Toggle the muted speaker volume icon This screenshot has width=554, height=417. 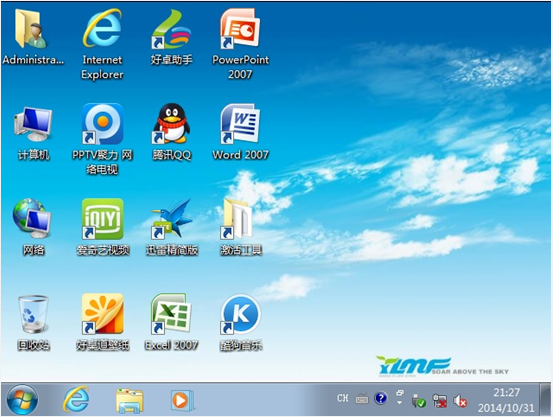pos(460,401)
